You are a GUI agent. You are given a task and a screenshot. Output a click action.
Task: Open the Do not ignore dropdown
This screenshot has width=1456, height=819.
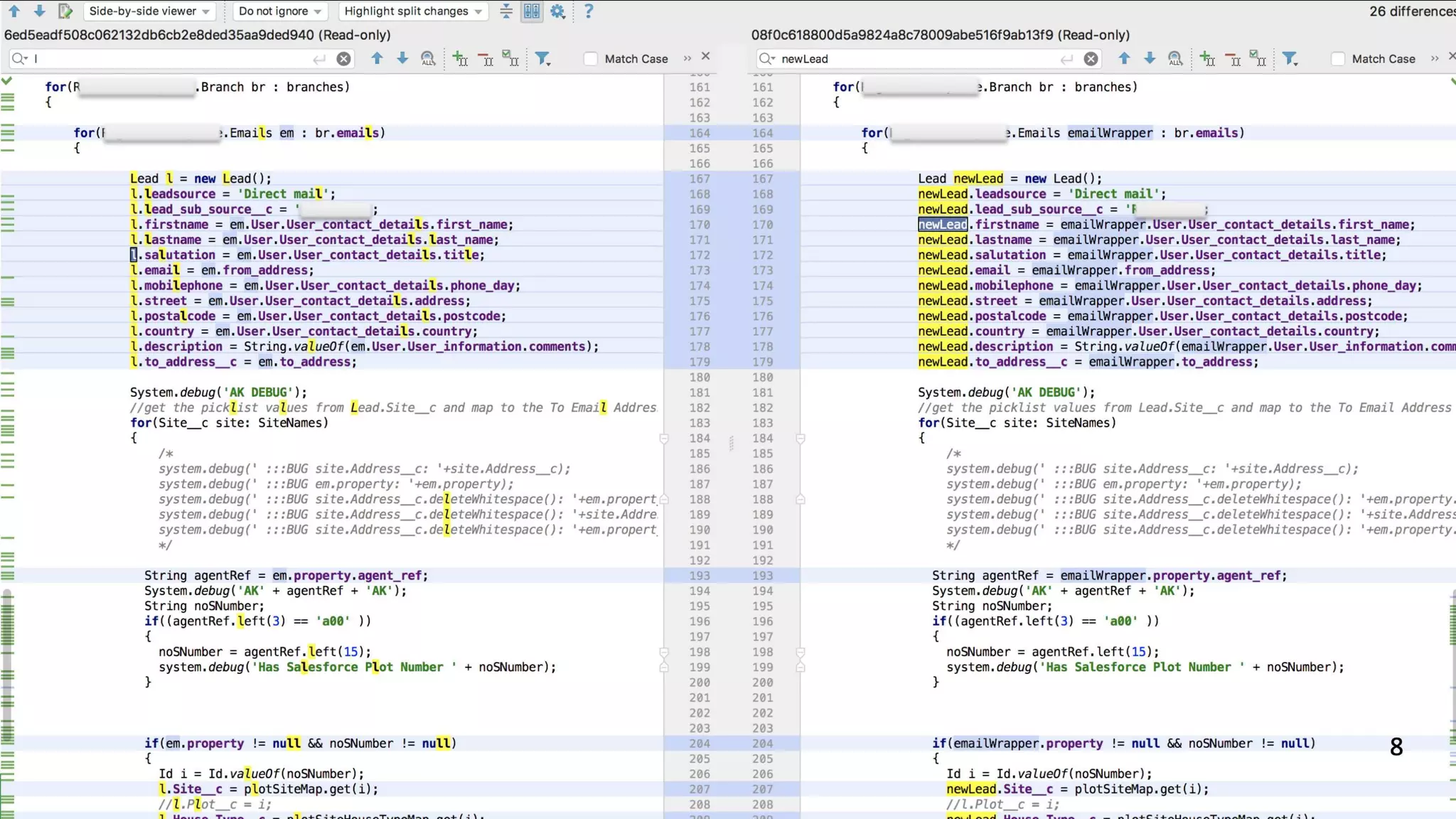(280, 11)
